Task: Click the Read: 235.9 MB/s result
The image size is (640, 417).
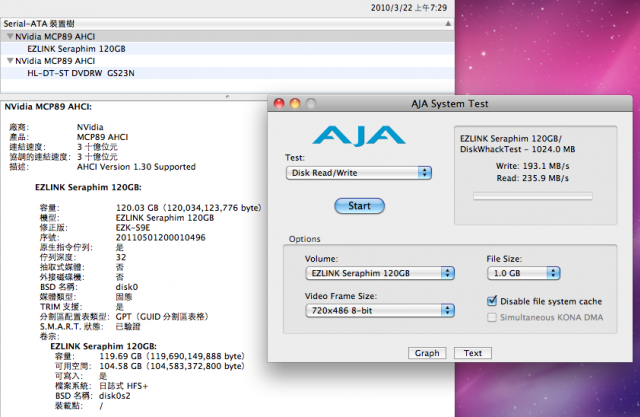Action: click(532, 178)
